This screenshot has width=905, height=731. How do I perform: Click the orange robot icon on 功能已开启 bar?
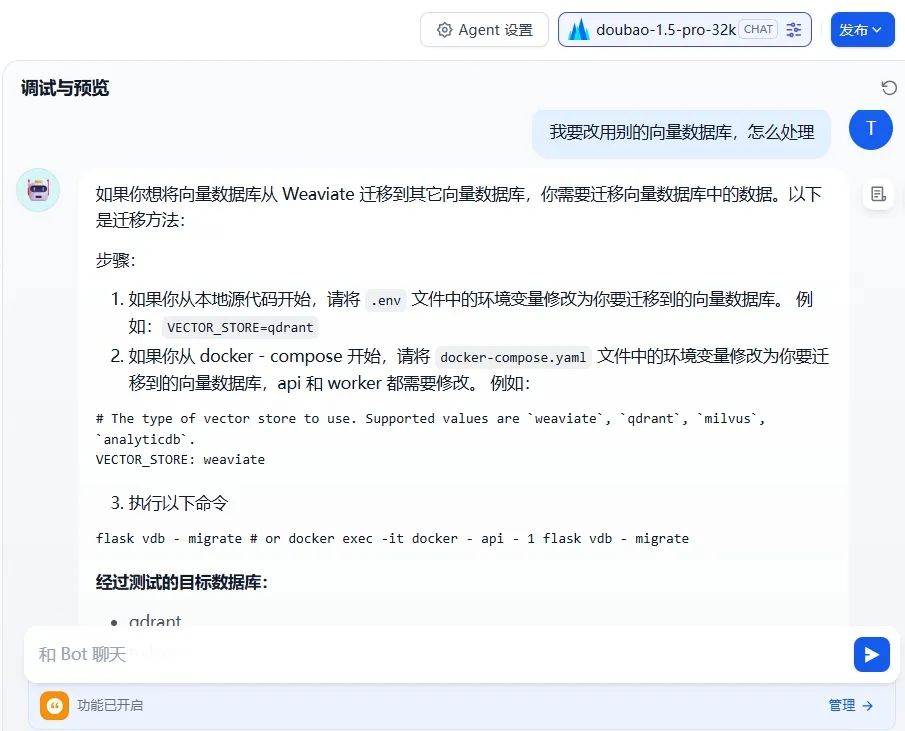[54, 705]
